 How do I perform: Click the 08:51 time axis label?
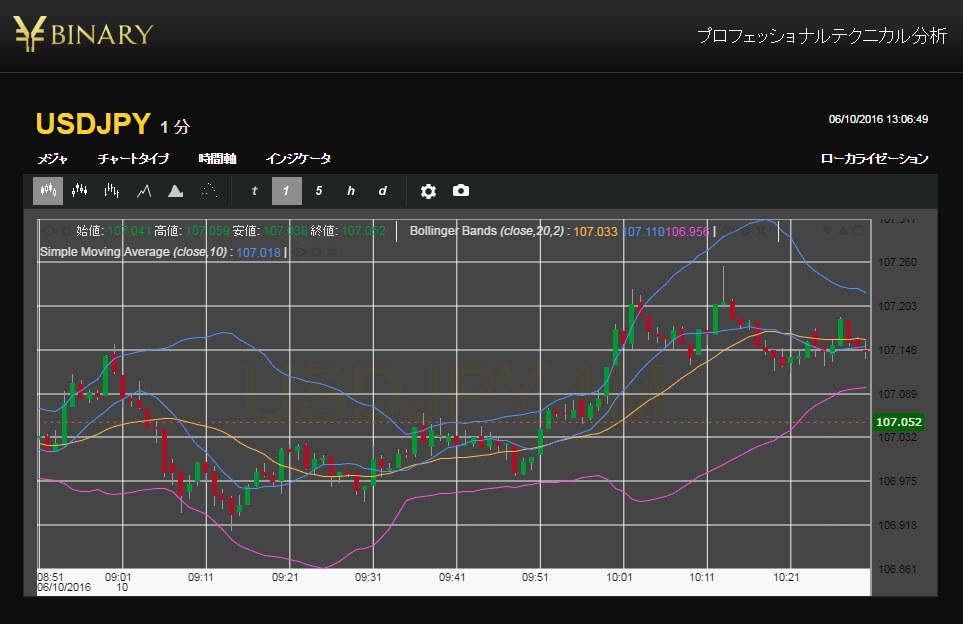pos(50,577)
